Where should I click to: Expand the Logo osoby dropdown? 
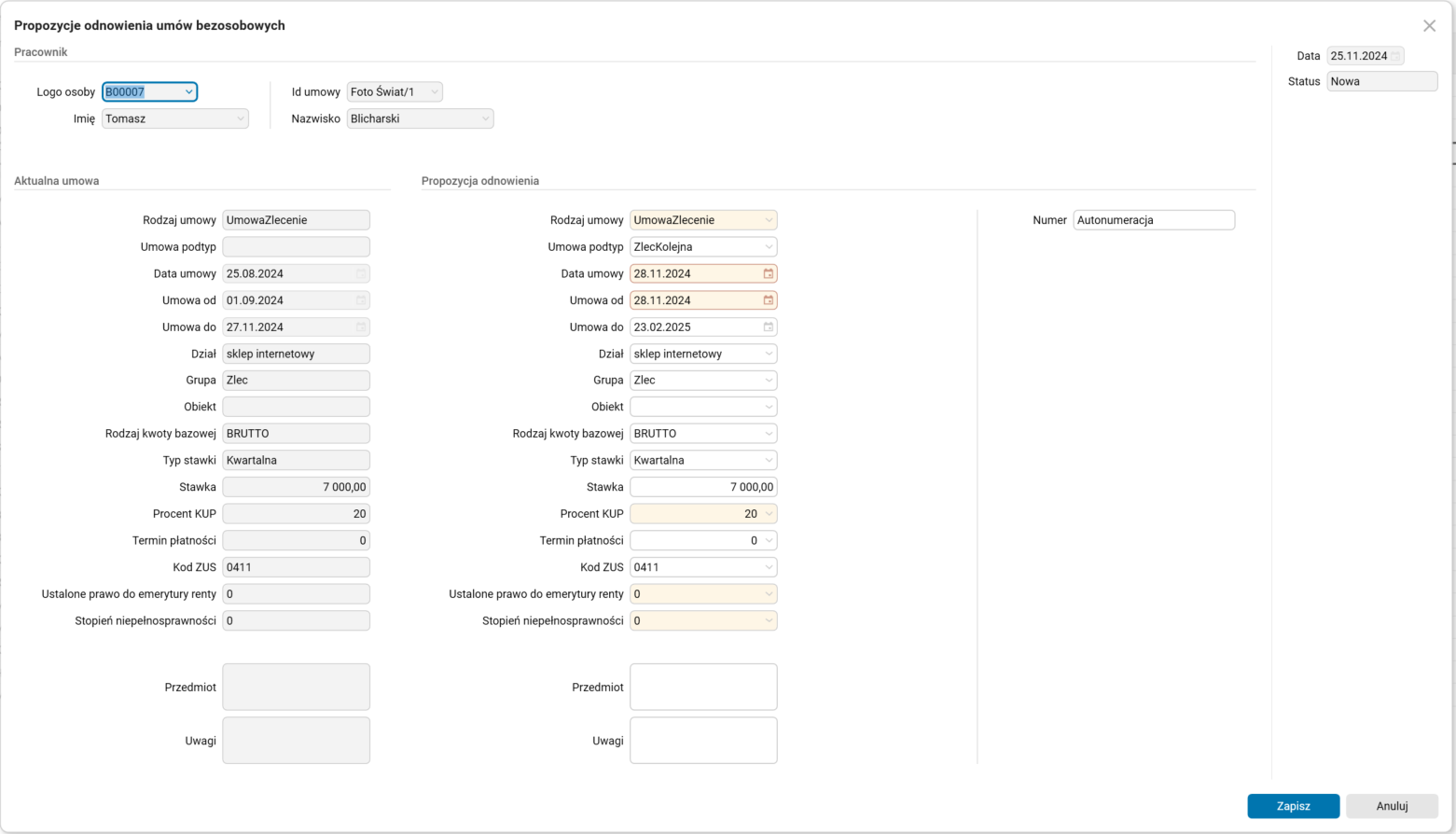click(189, 92)
